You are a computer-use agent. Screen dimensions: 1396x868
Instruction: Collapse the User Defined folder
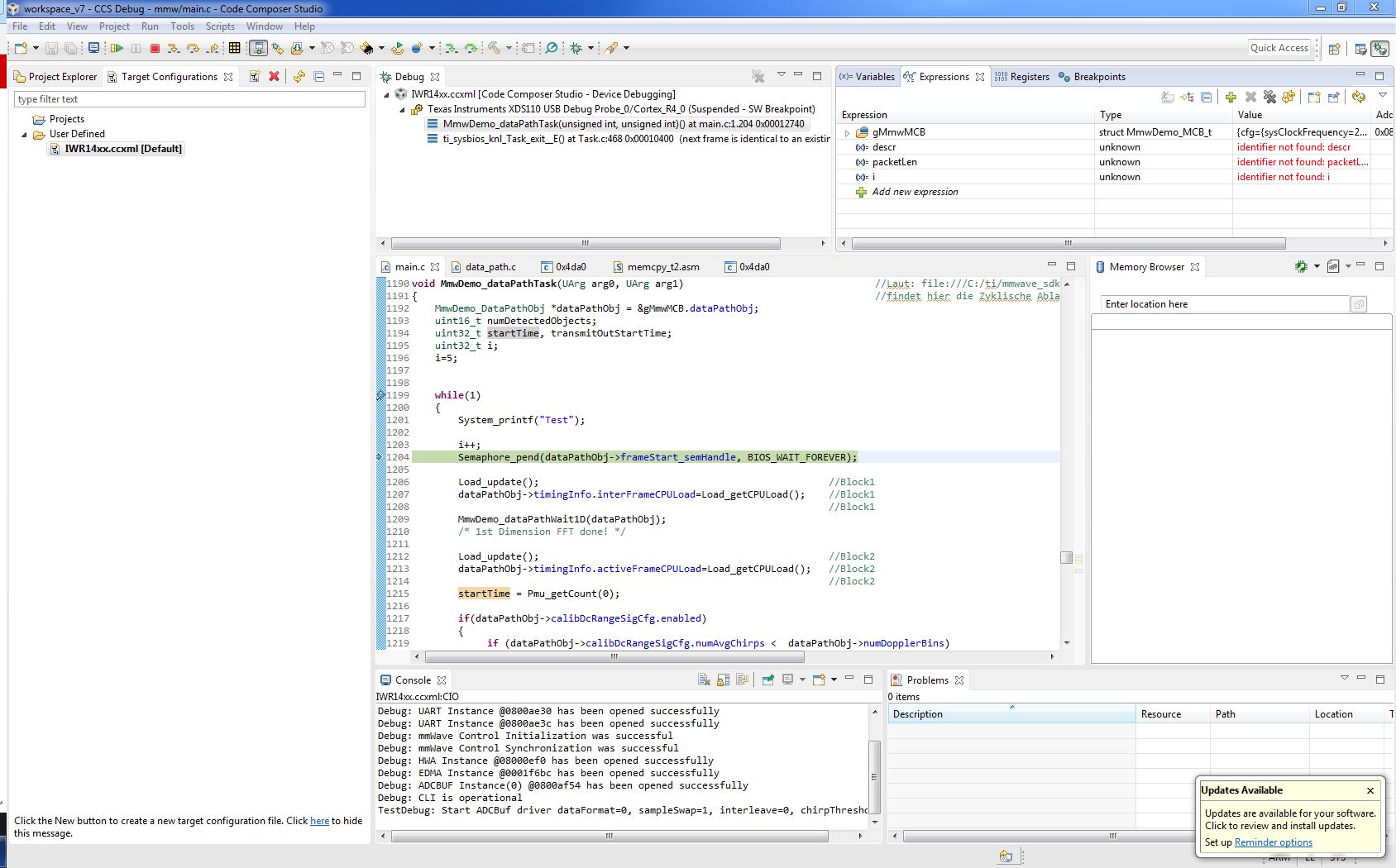coord(24,134)
